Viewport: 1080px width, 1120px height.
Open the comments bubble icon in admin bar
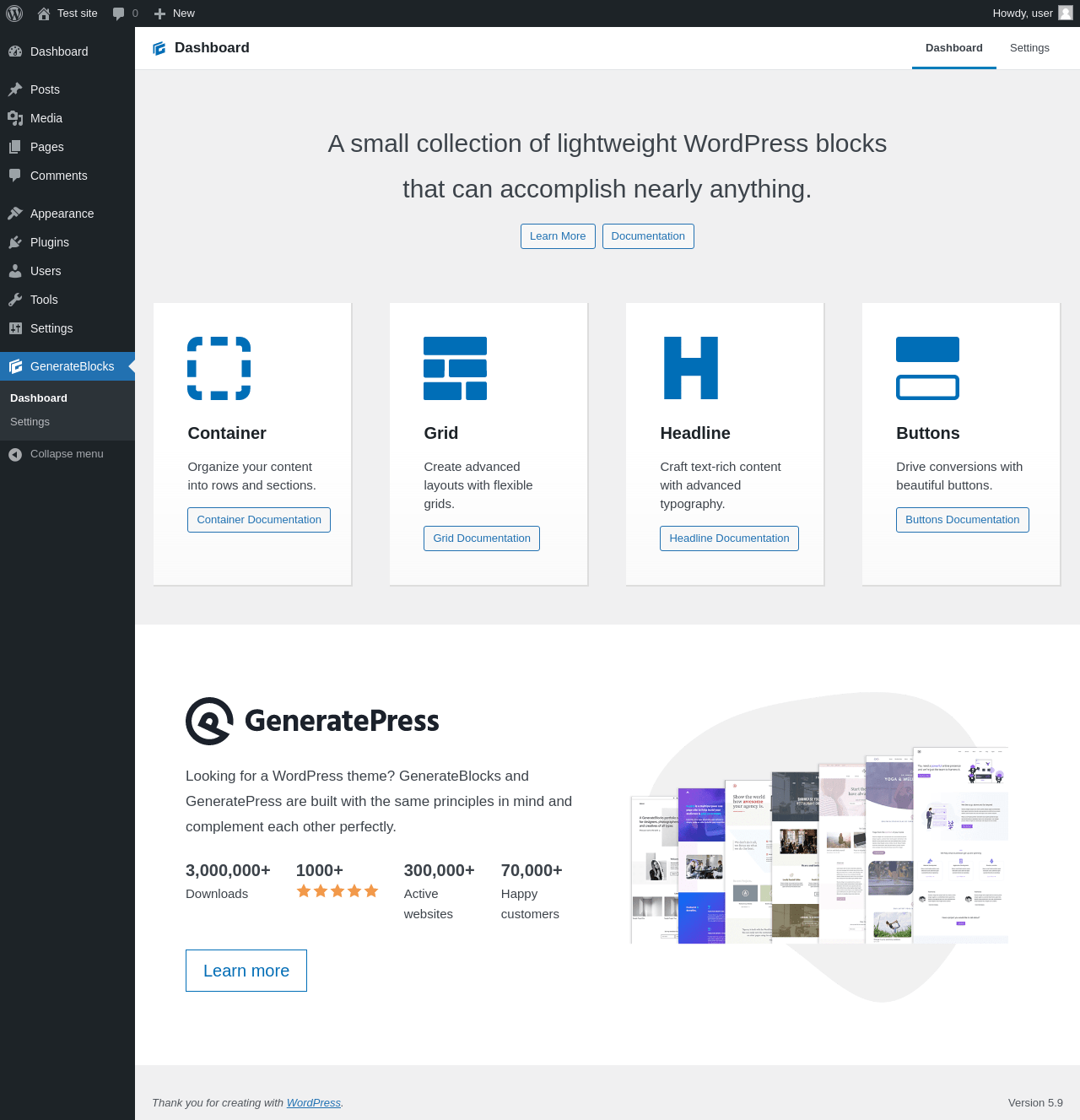(x=118, y=14)
